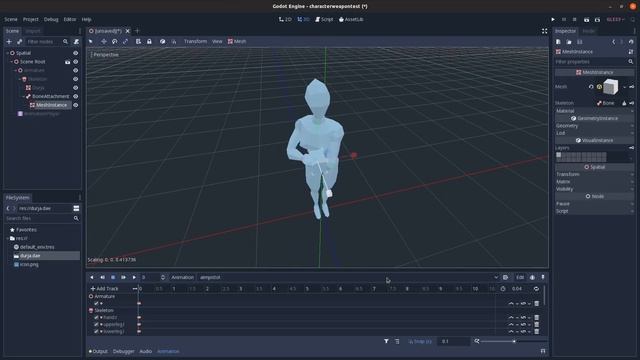Toggle FileSystem split view mode icon
The image size is (640, 360).
(x=76, y=208)
